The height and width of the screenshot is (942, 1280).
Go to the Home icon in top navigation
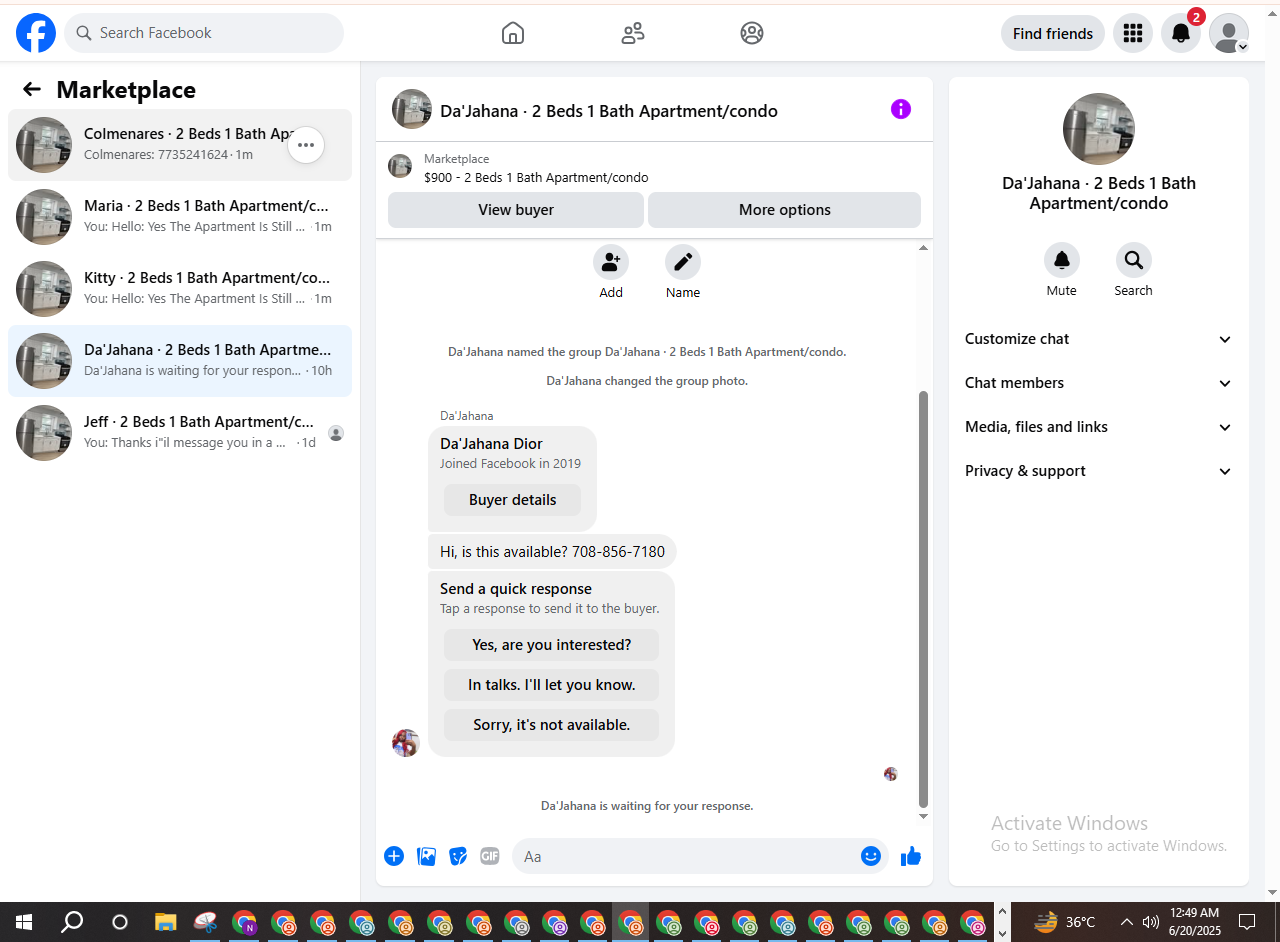(x=512, y=33)
